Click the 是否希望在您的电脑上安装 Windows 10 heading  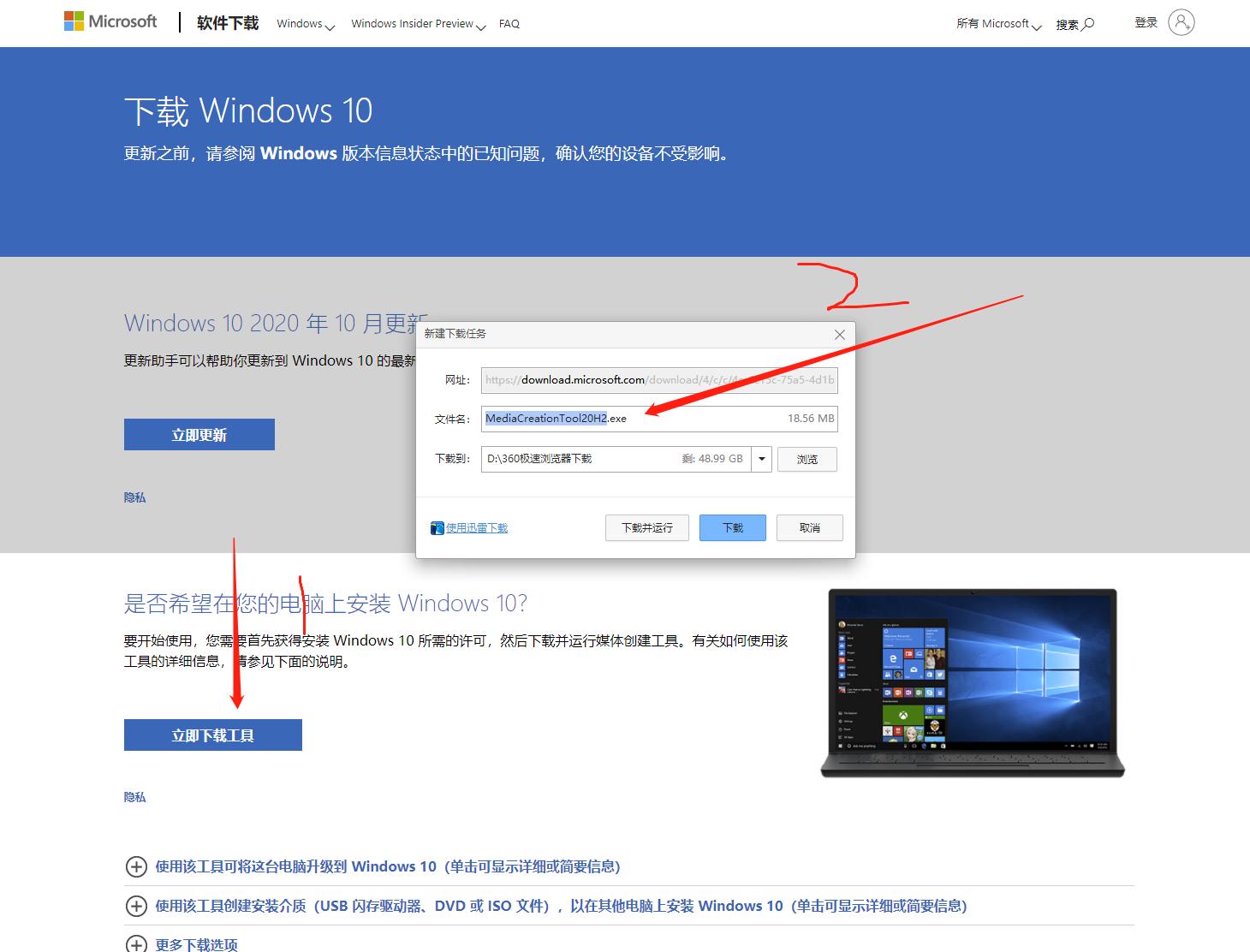(325, 604)
